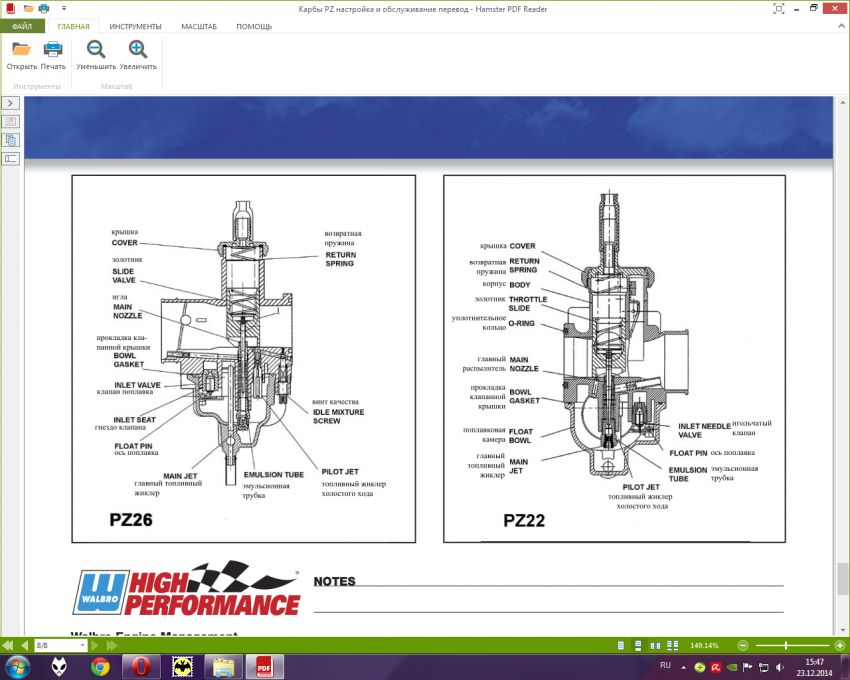Select single page view mode
850x680 pixels.
[x=621, y=645]
